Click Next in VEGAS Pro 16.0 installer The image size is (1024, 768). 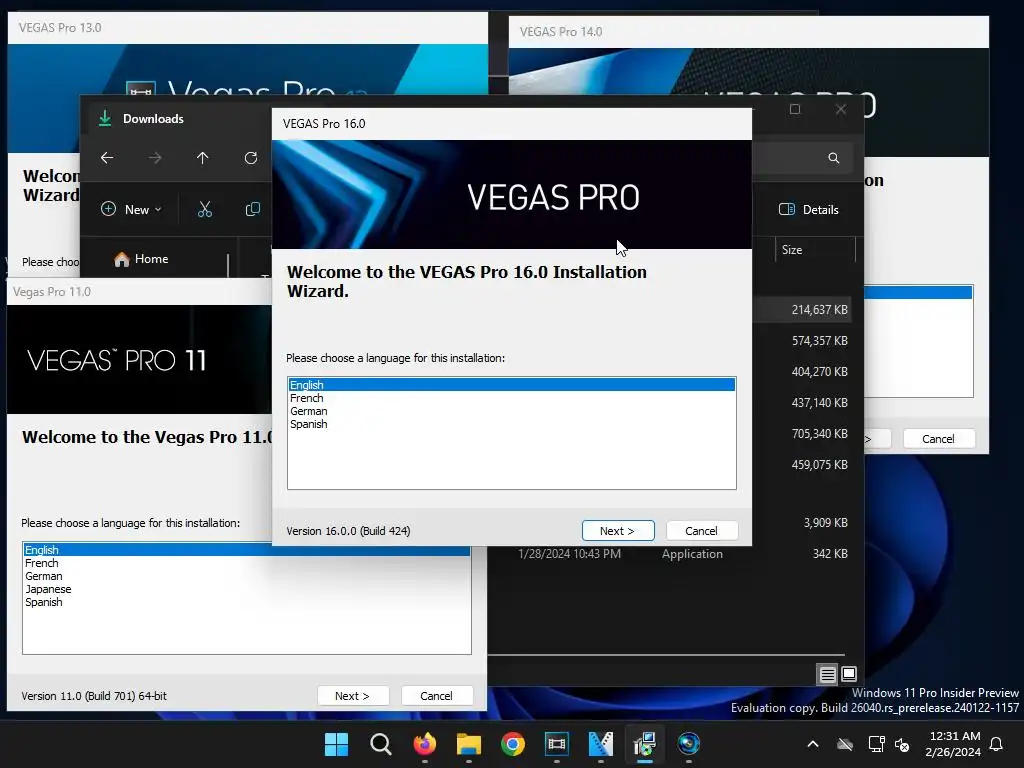coord(618,531)
